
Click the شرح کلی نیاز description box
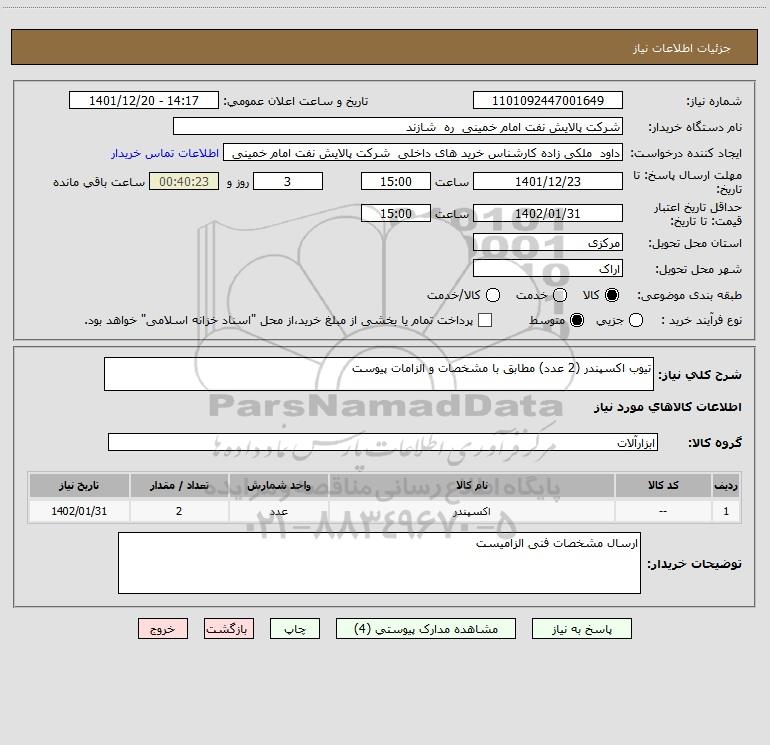click(x=379, y=375)
